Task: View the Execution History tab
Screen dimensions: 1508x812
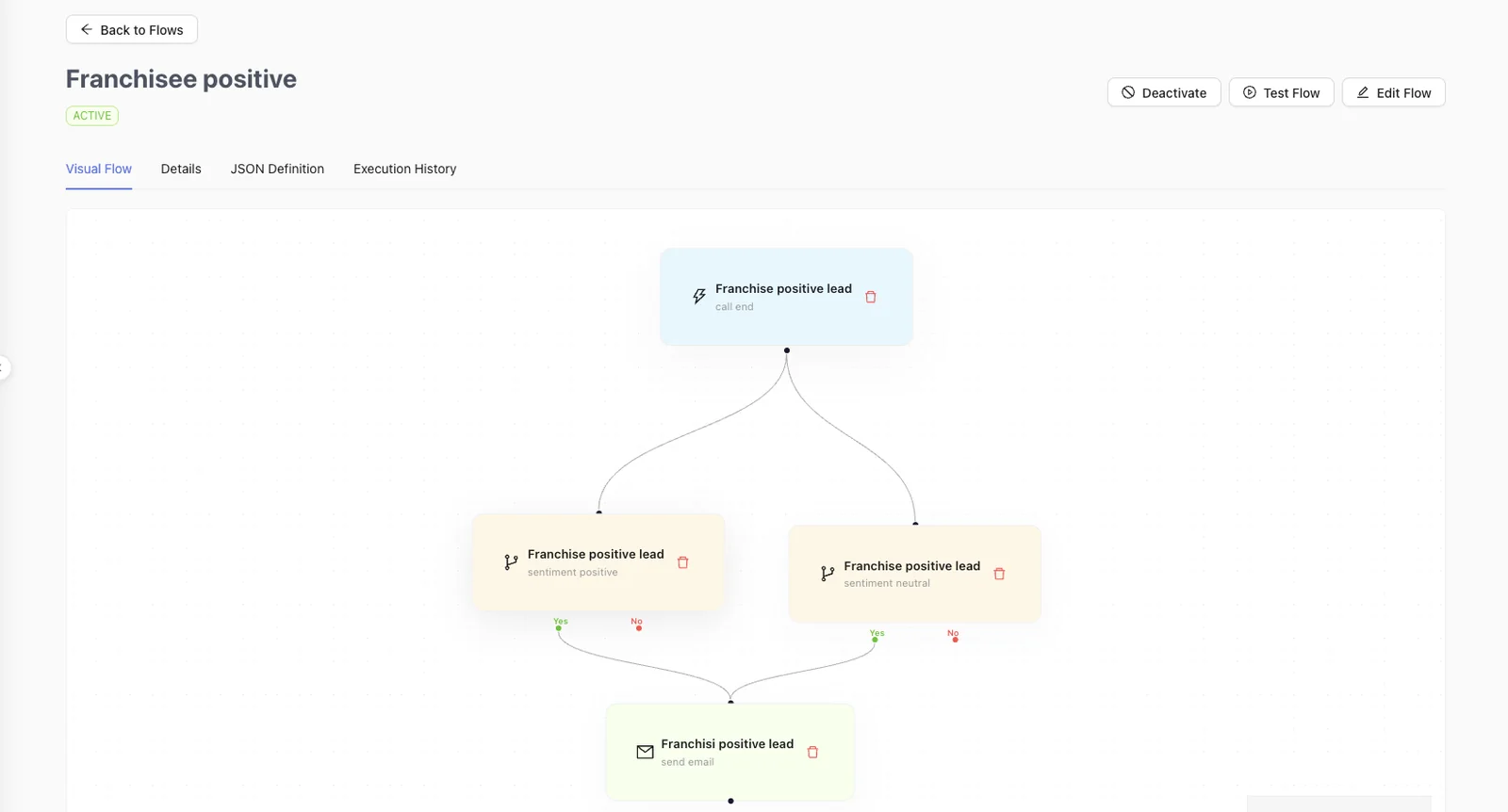Action: pos(405,169)
